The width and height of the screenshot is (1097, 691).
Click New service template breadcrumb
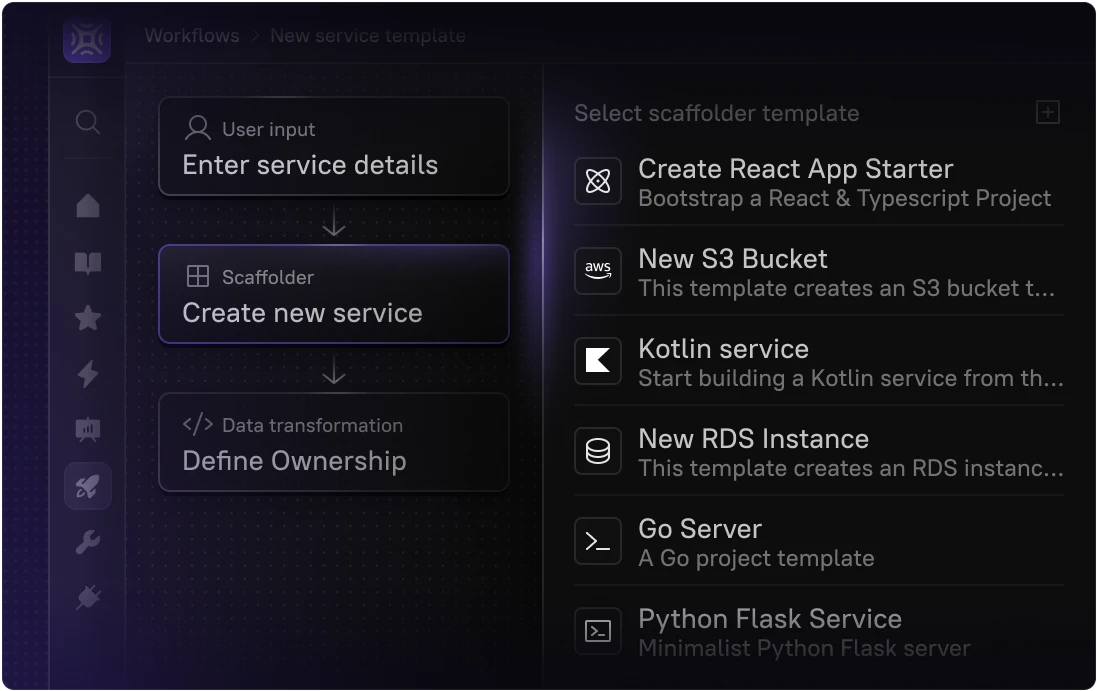coord(367,36)
